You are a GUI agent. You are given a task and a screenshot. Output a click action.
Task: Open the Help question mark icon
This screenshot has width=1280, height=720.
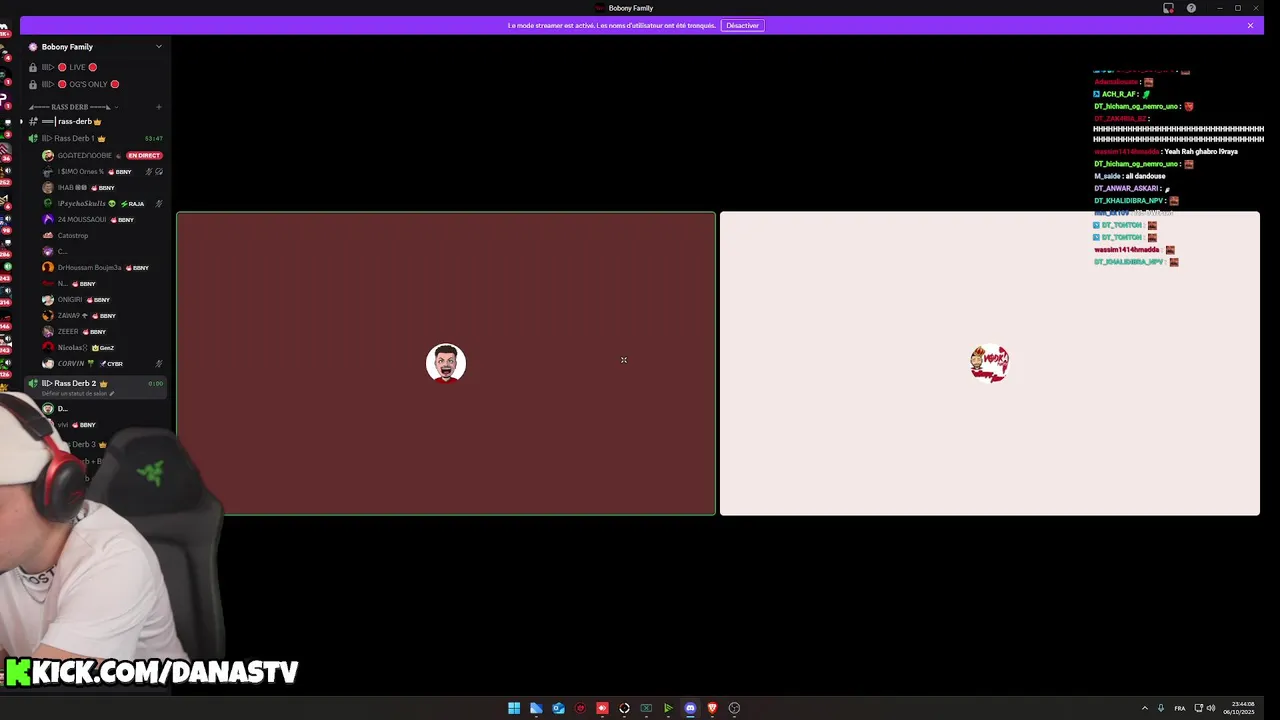point(1191,8)
